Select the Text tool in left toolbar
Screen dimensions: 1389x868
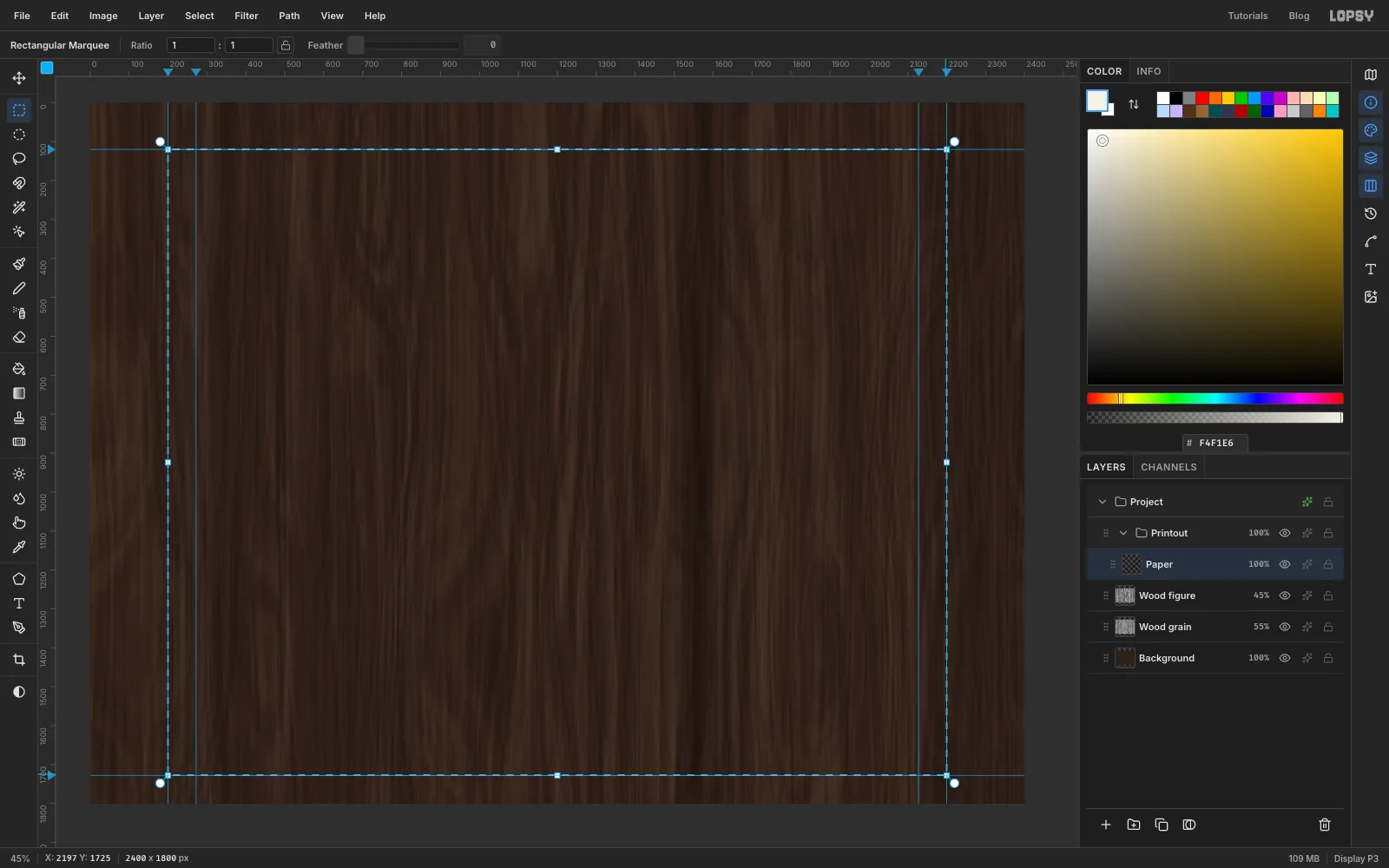pos(19,603)
